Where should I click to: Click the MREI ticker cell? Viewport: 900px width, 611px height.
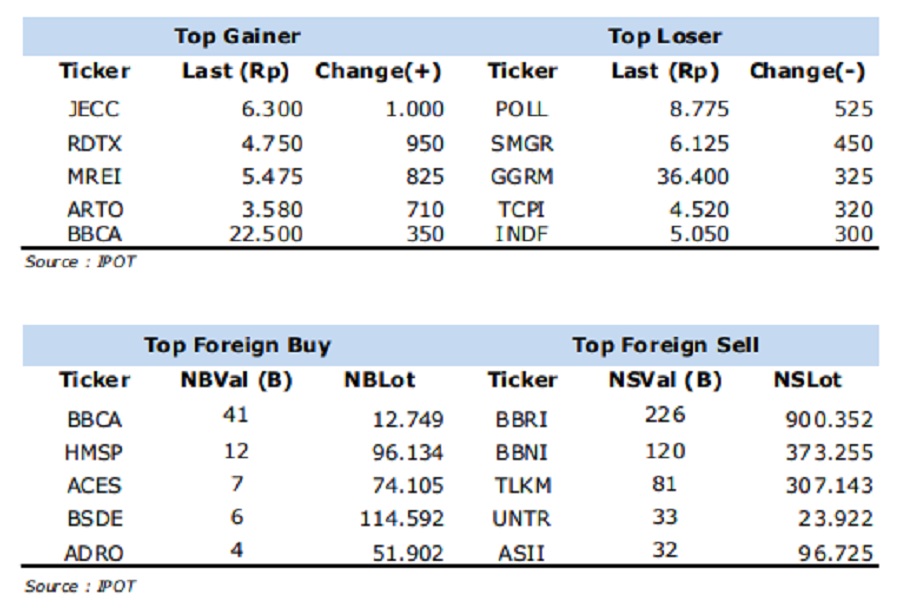94,177
